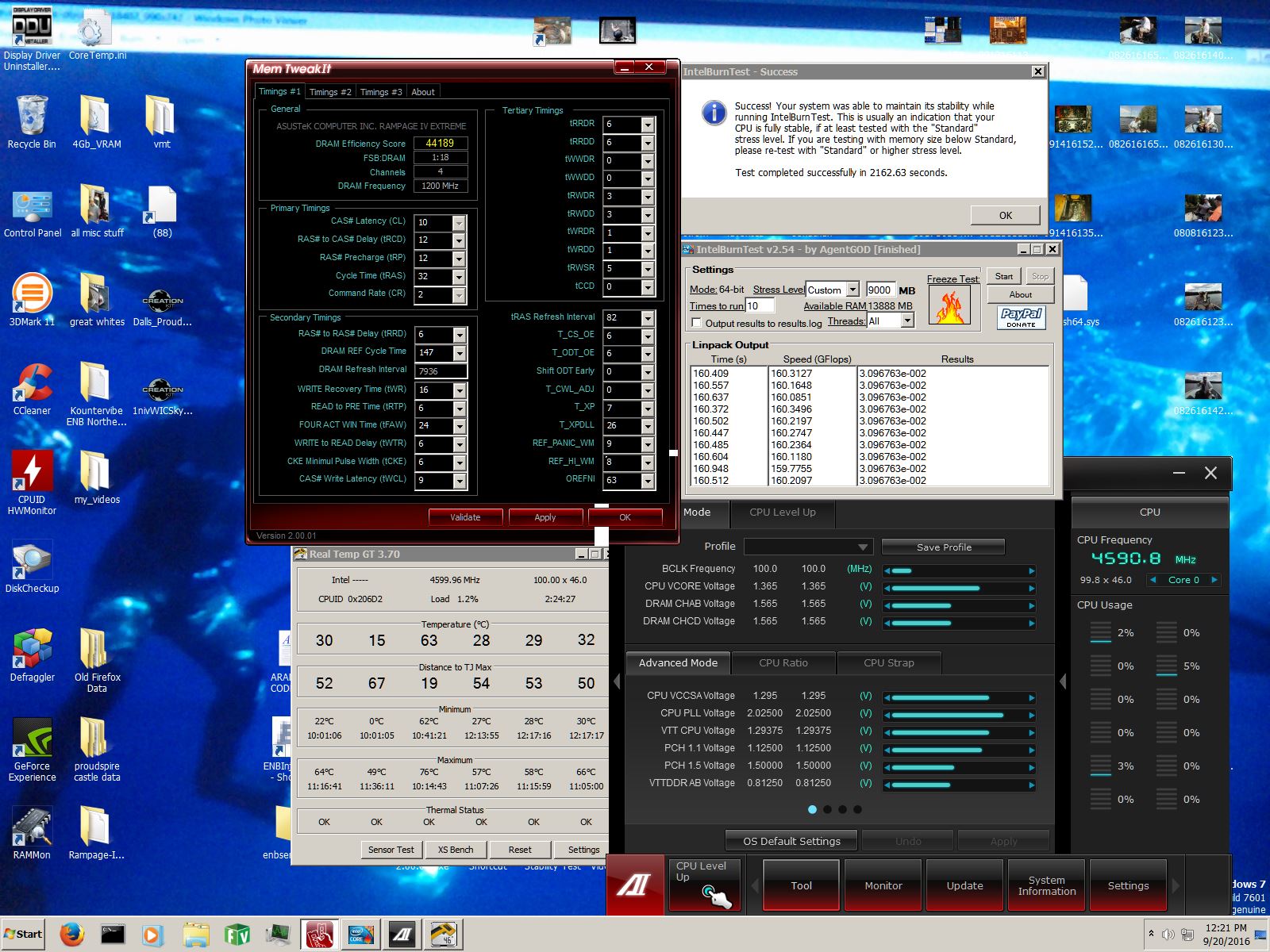Adjust the CPU PLL Voltage slider
Image resolution: width=1270 pixels, height=952 pixels.
tap(959, 715)
